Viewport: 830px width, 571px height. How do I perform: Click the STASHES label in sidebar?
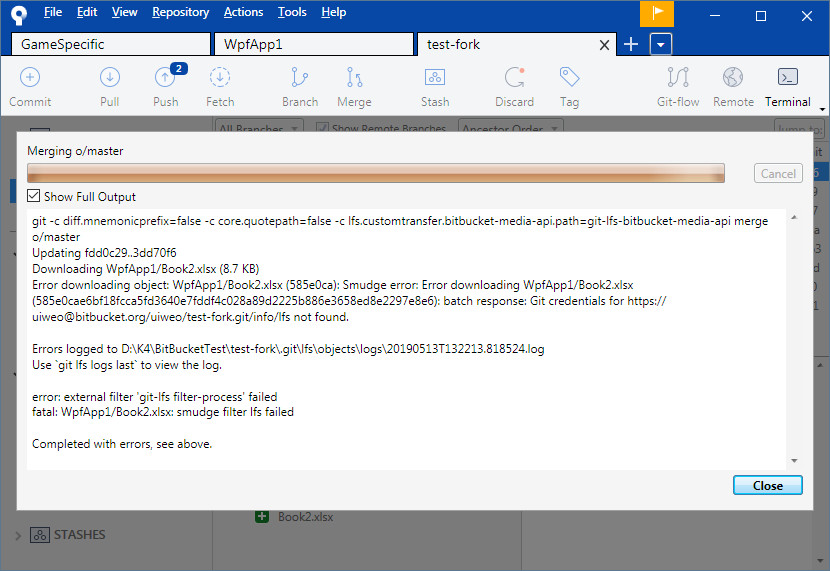click(79, 535)
